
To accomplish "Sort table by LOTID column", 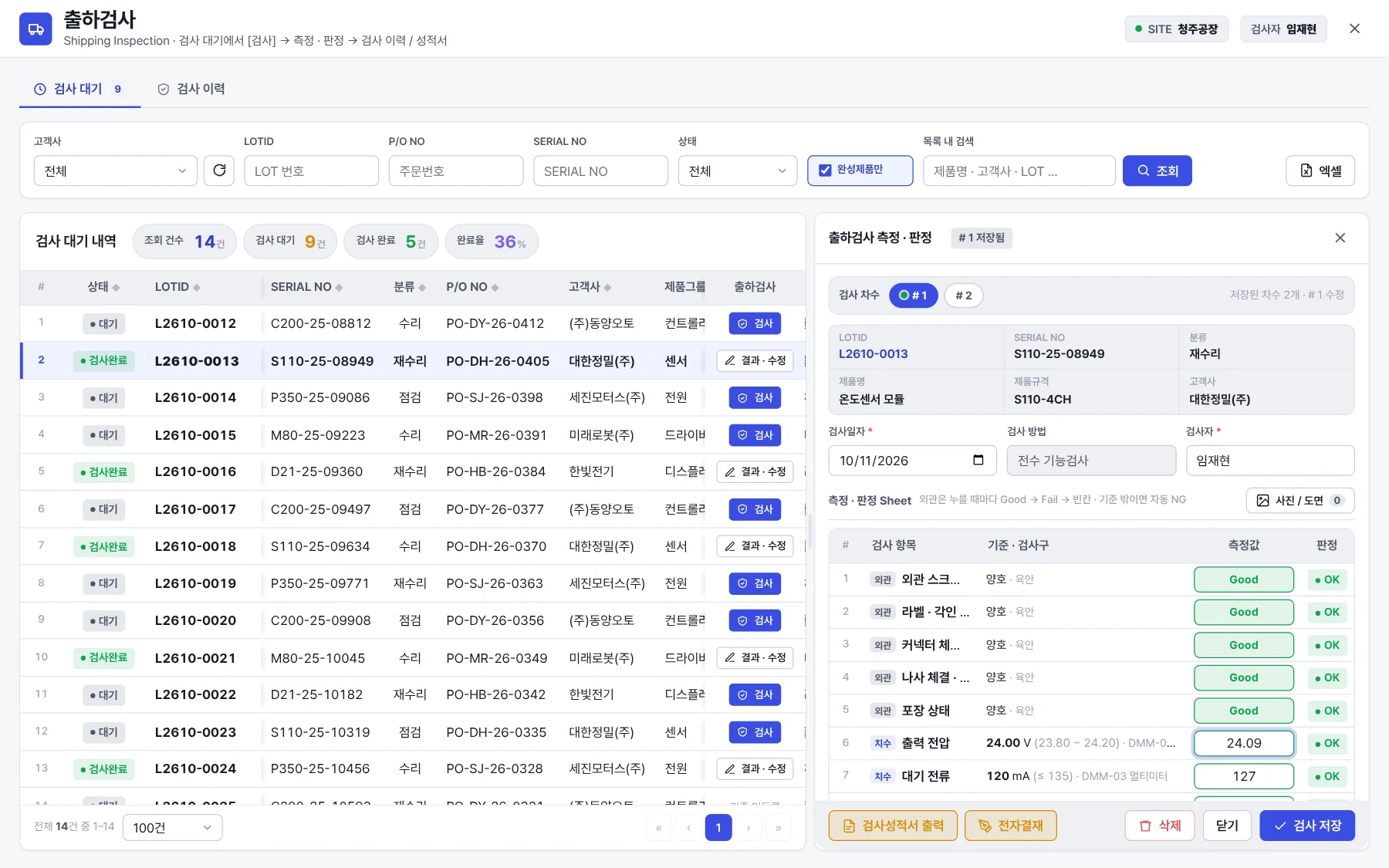I will [177, 287].
